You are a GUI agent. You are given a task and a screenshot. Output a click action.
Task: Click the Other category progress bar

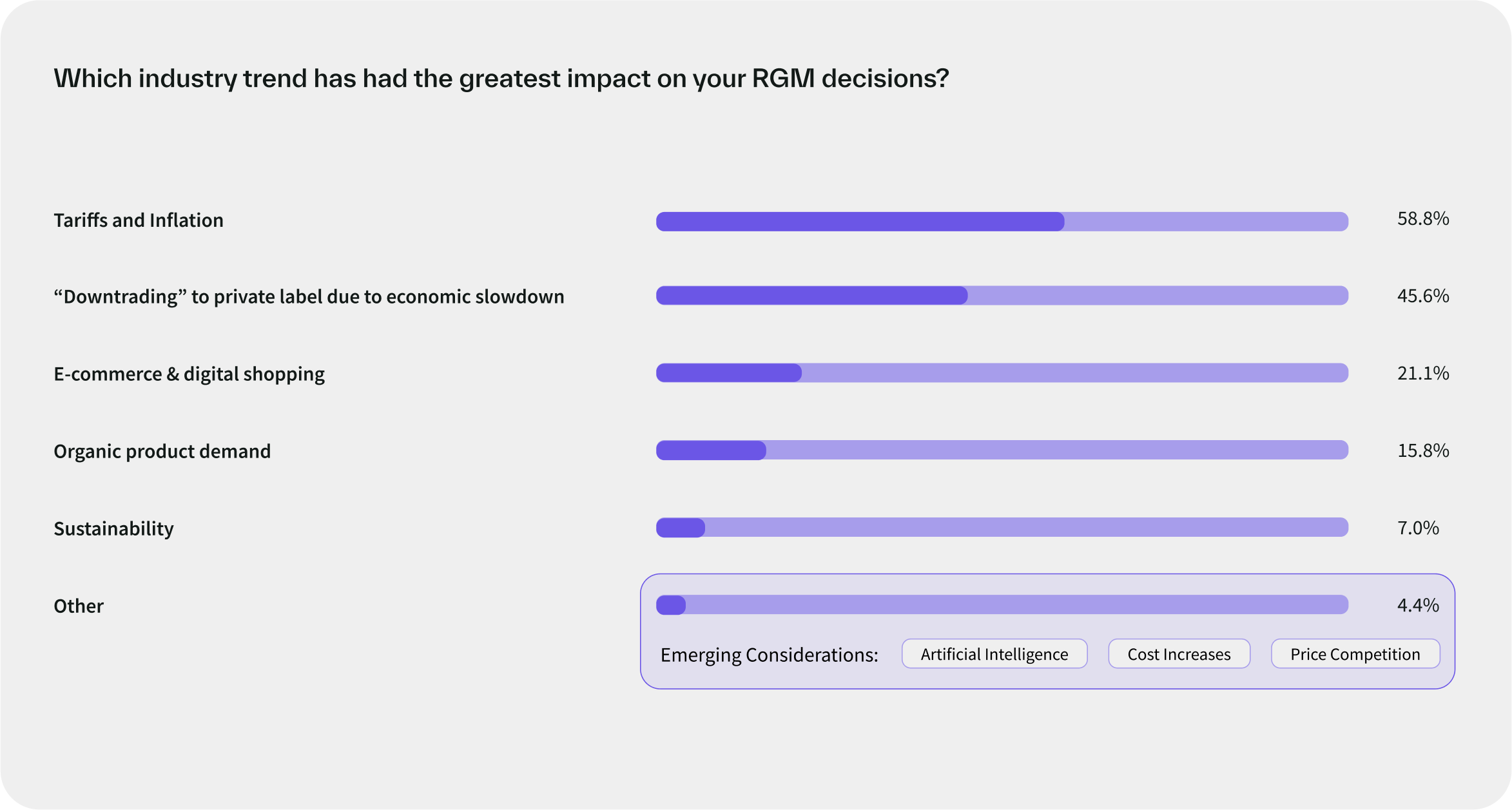click(x=1002, y=605)
